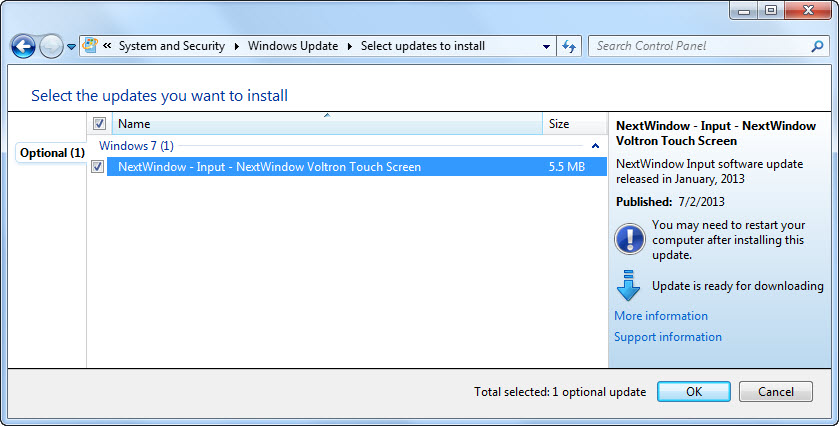The image size is (839, 426).
Task: Click the greyed Forward arrow button
Action: pyautogui.click(x=51, y=47)
